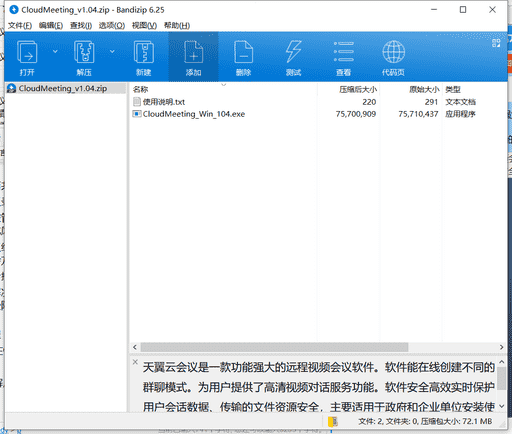The image size is (512, 434).
Task: Click the Bandizip app icon in title bar
Action: tap(14, 10)
